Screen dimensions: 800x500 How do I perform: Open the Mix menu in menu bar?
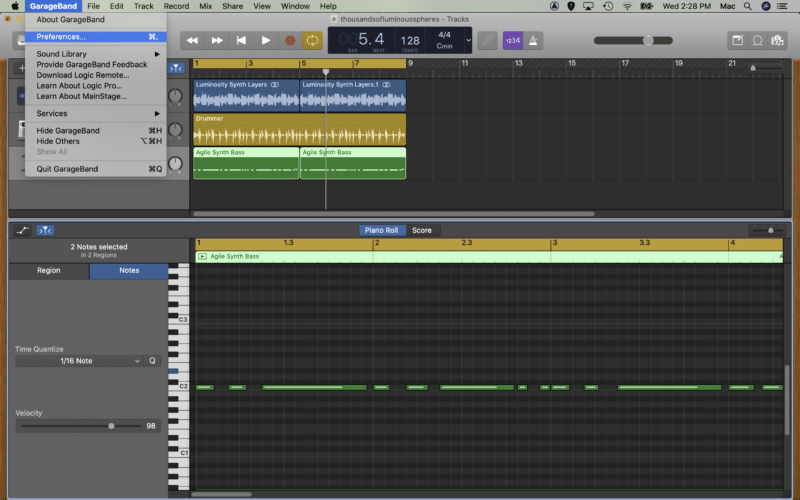[206, 6]
